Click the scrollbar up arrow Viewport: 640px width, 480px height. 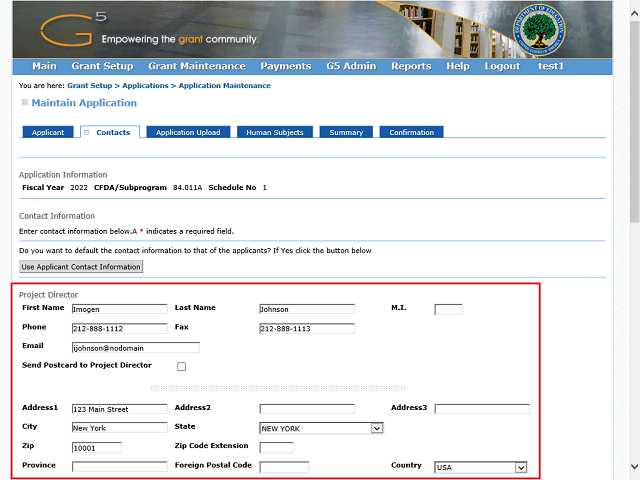pyautogui.click(x=634, y=13)
